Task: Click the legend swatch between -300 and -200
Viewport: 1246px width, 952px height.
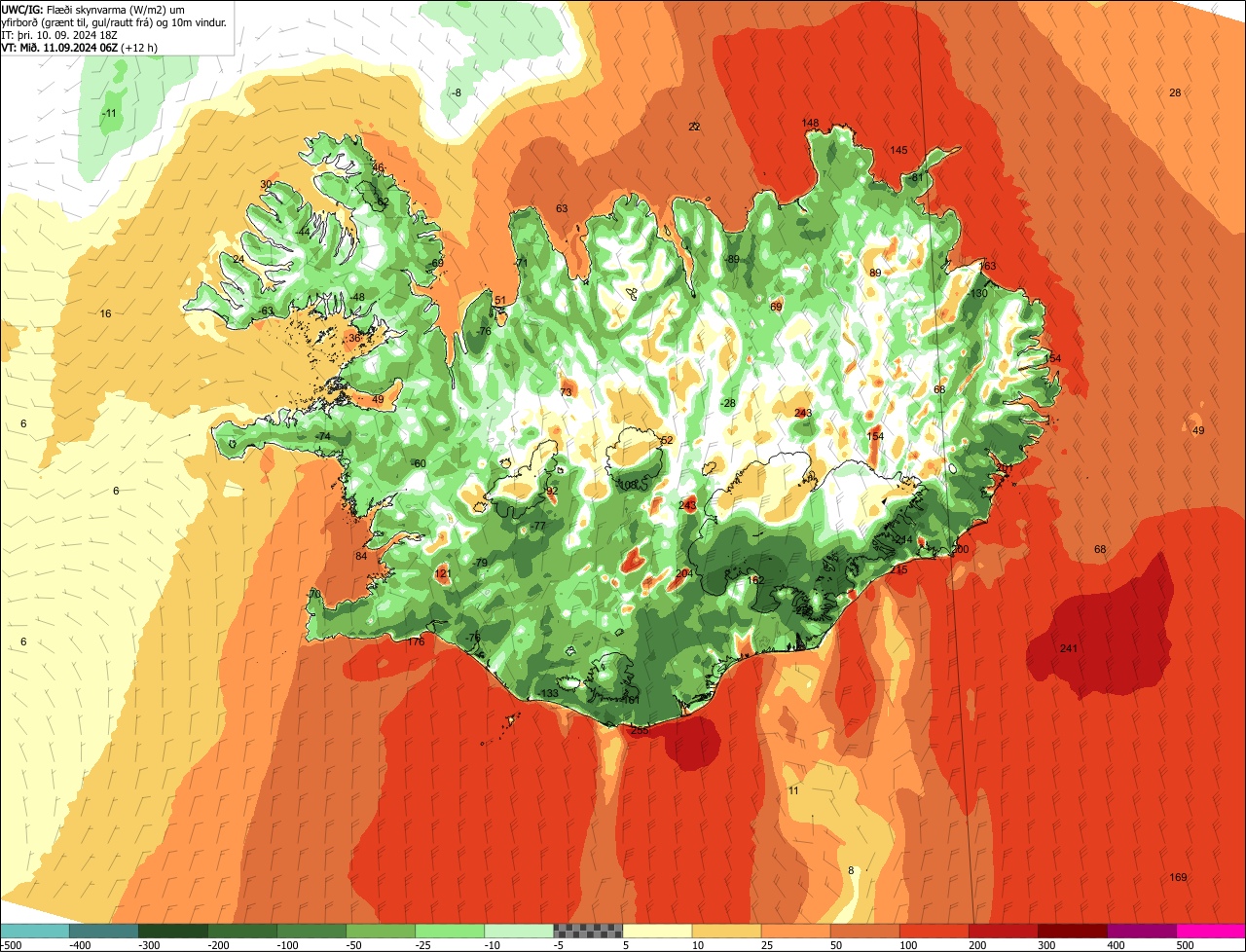Action: pyautogui.click(x=173, y=931)
